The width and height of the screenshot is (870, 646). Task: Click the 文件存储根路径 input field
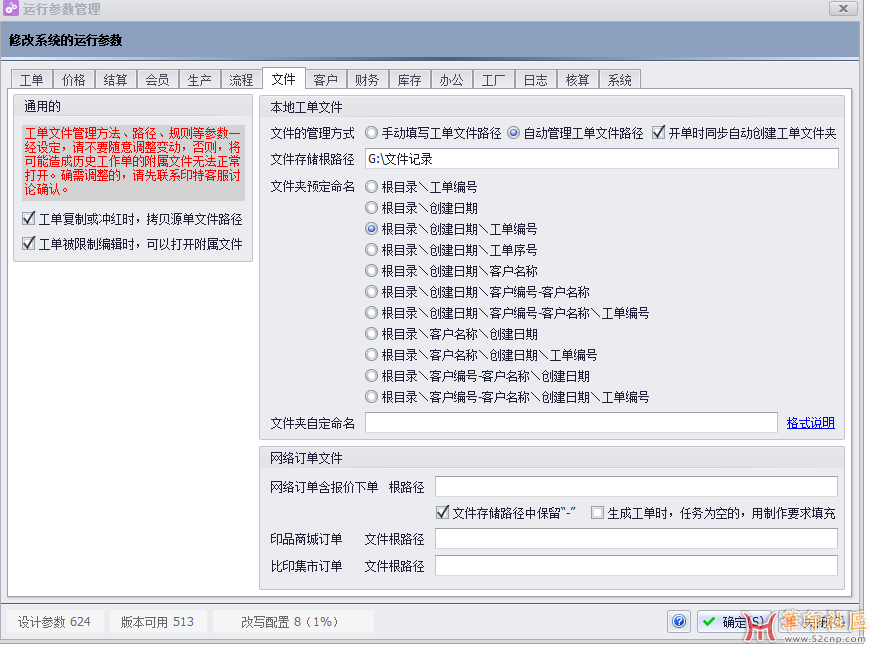pyautogui.click(x=600, y=159)
